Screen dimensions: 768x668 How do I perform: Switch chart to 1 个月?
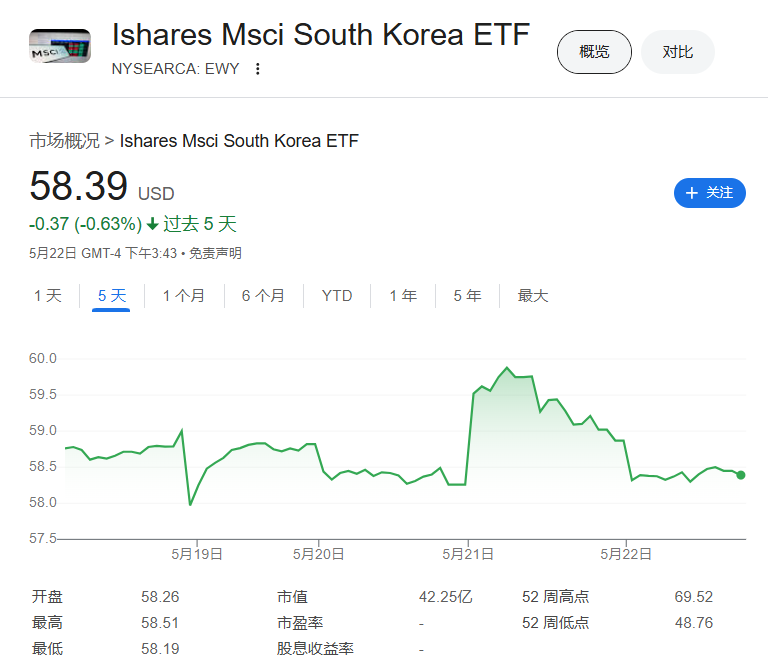(x=184, y=296)
